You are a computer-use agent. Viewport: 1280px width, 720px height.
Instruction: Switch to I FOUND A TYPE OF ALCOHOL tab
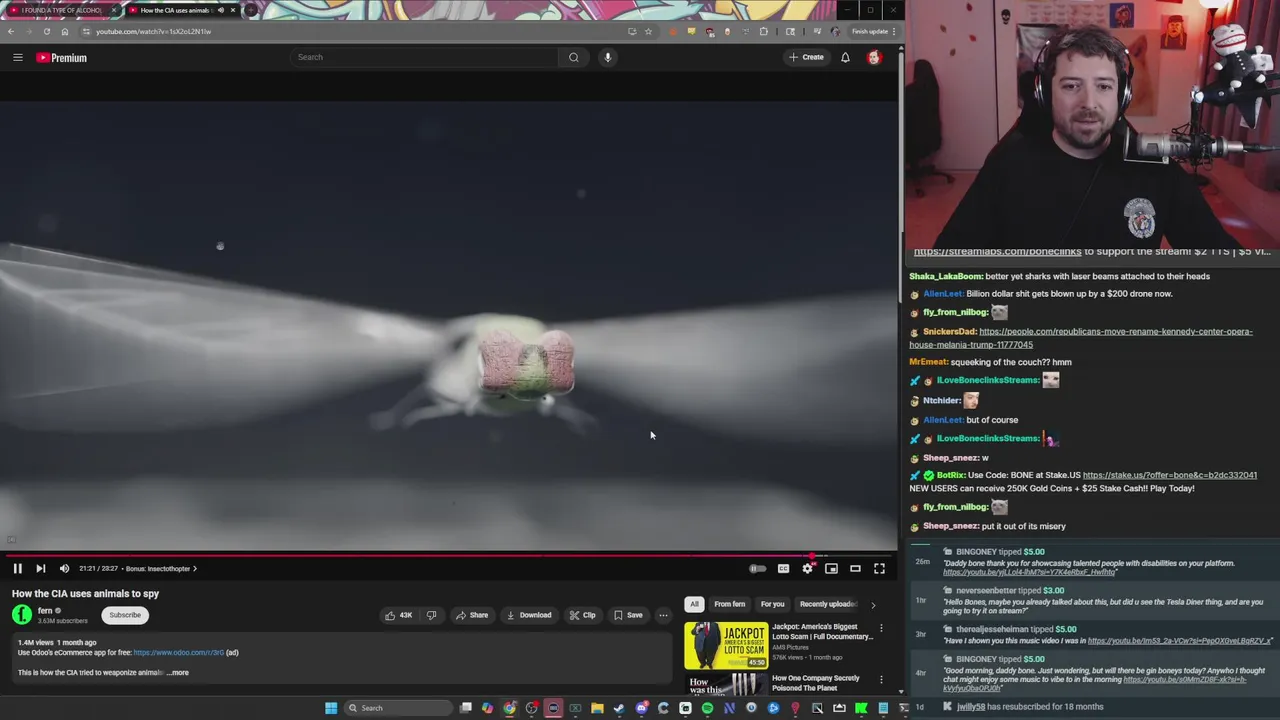coord(60,10)
